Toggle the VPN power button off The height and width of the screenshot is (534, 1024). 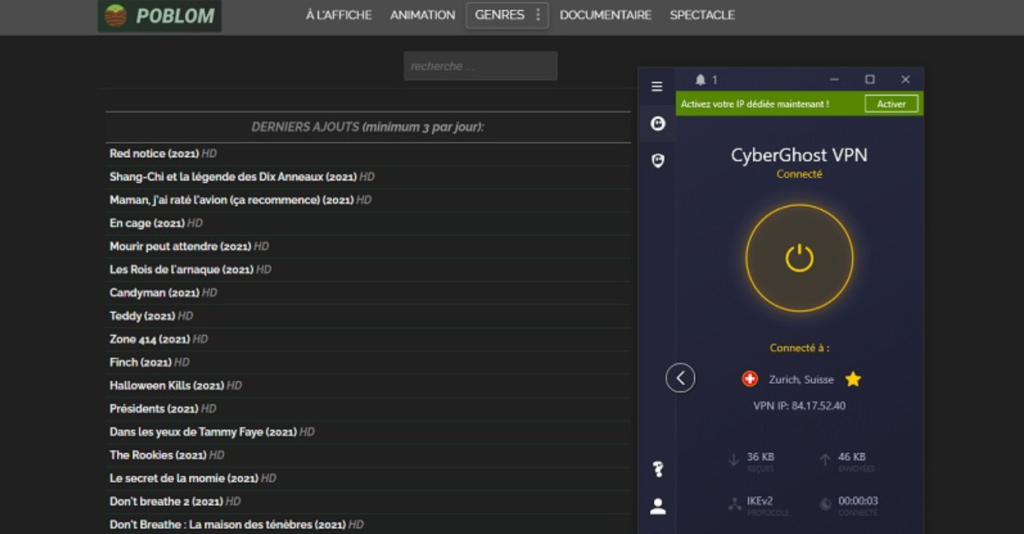pyautogui.click(x=799, y=258)
